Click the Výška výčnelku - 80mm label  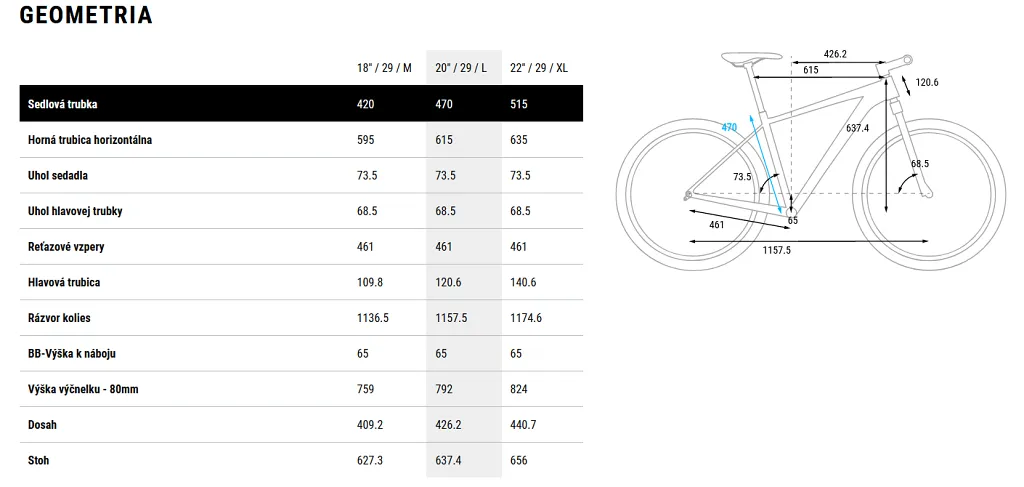point(83,389)
